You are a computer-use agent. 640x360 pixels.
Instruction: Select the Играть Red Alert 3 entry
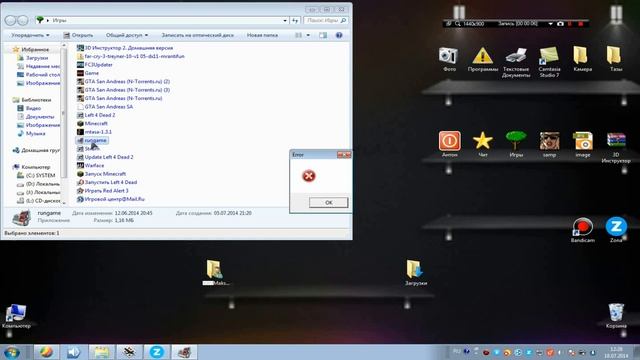(103, 191)
